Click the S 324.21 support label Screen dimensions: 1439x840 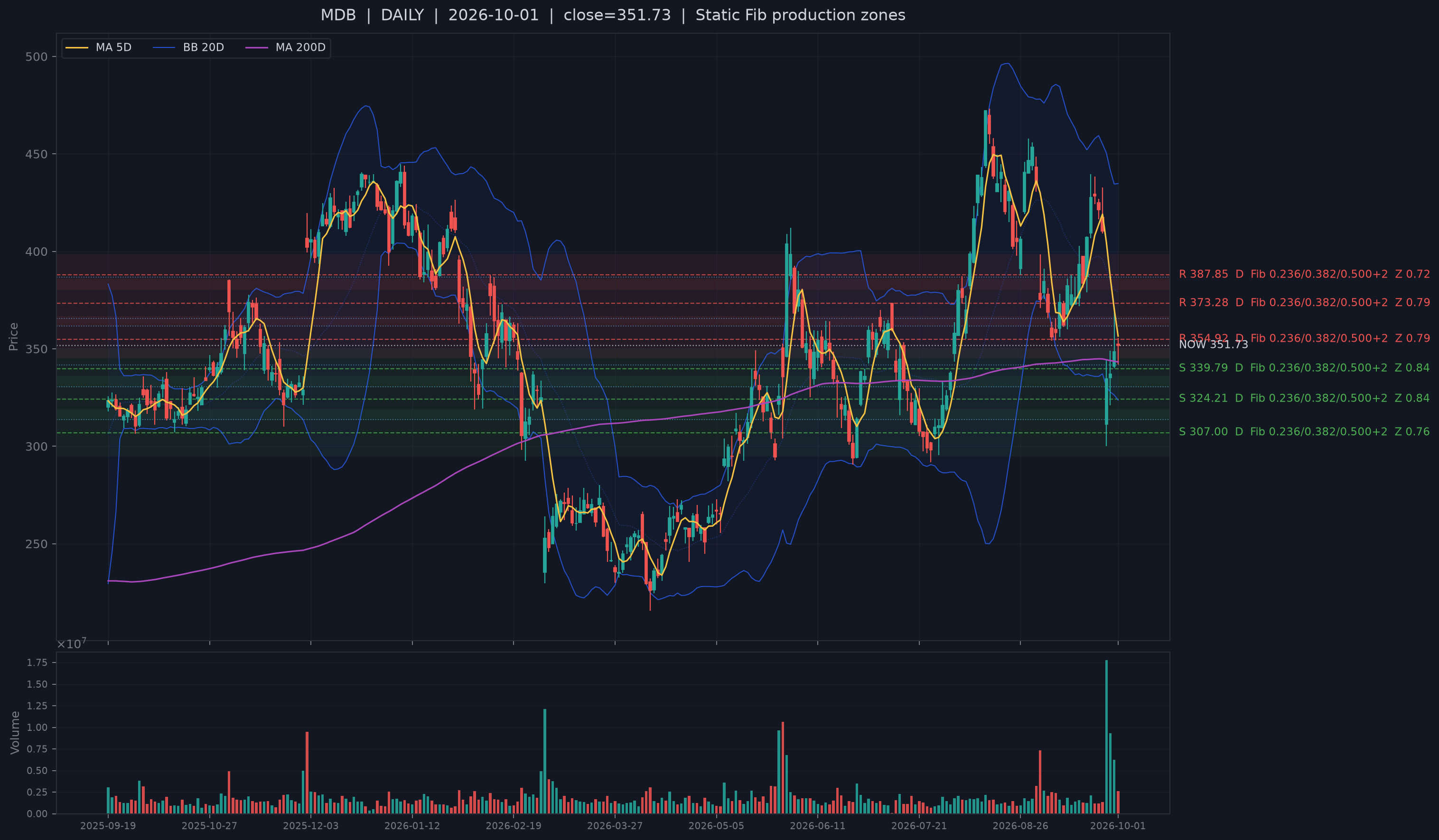pos(1304,398)
